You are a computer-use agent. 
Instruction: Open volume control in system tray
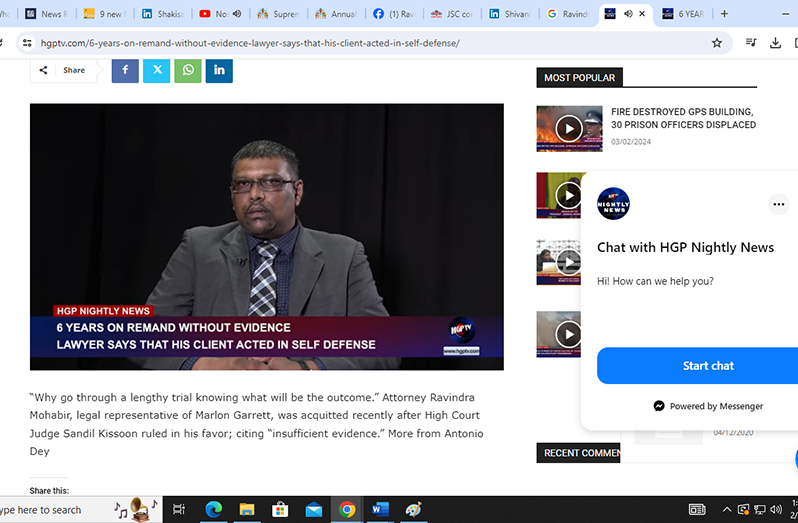pyautogui.click(x=776, y=509)
